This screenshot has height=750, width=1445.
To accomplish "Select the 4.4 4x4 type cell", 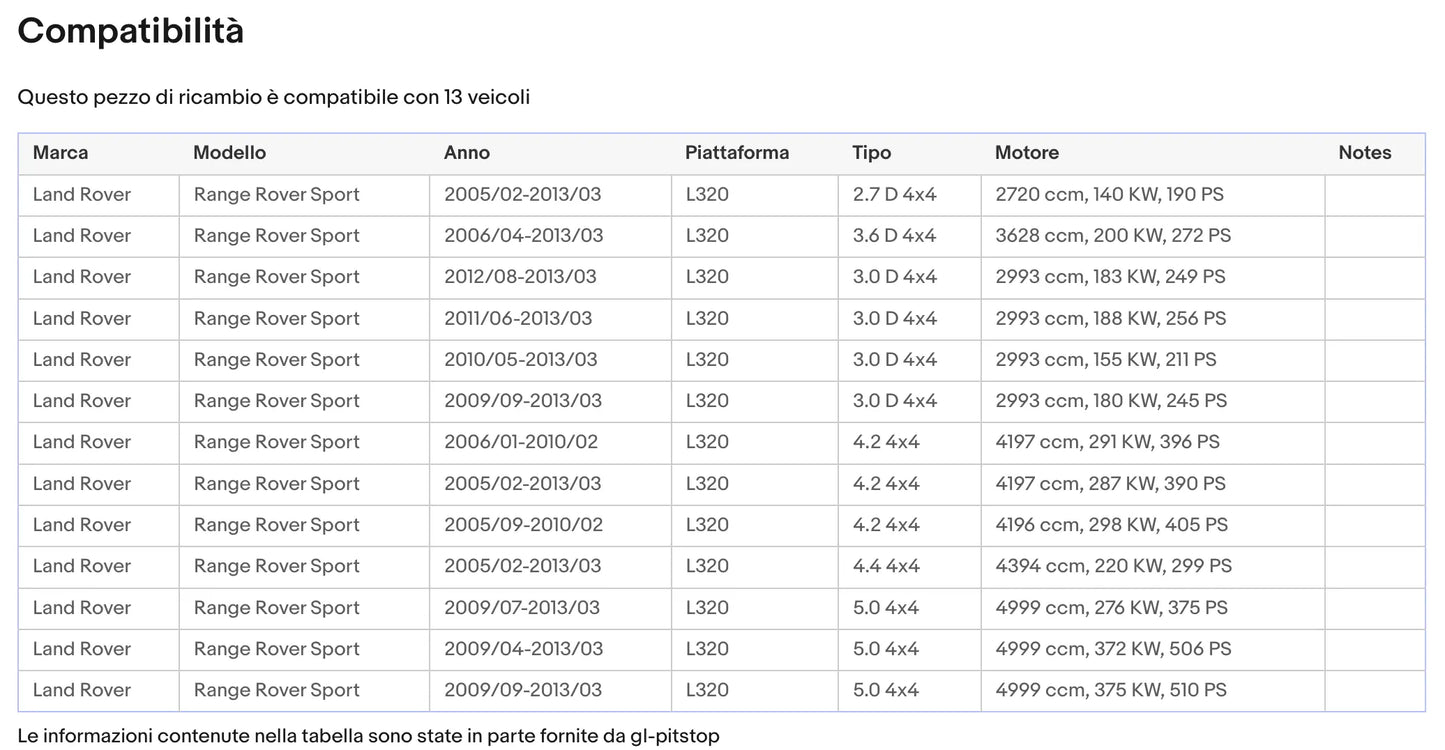I will point(885,566).
